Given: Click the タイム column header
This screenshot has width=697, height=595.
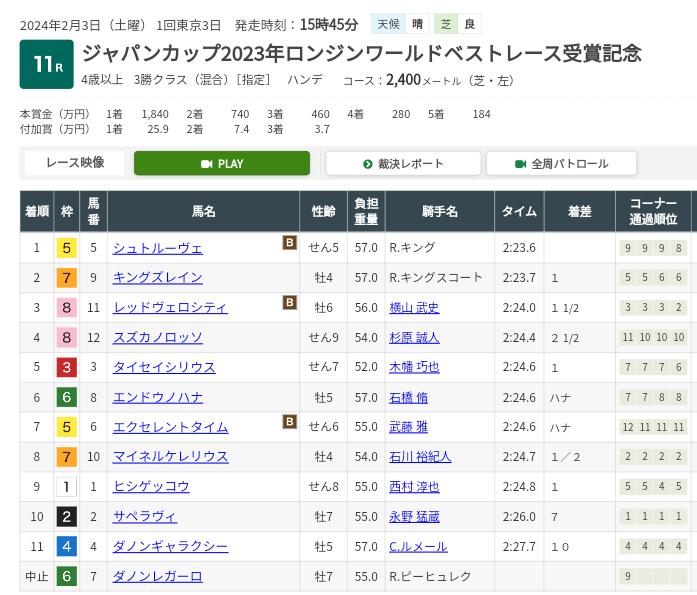Looking at the screenshot, I should pos(519,212).
